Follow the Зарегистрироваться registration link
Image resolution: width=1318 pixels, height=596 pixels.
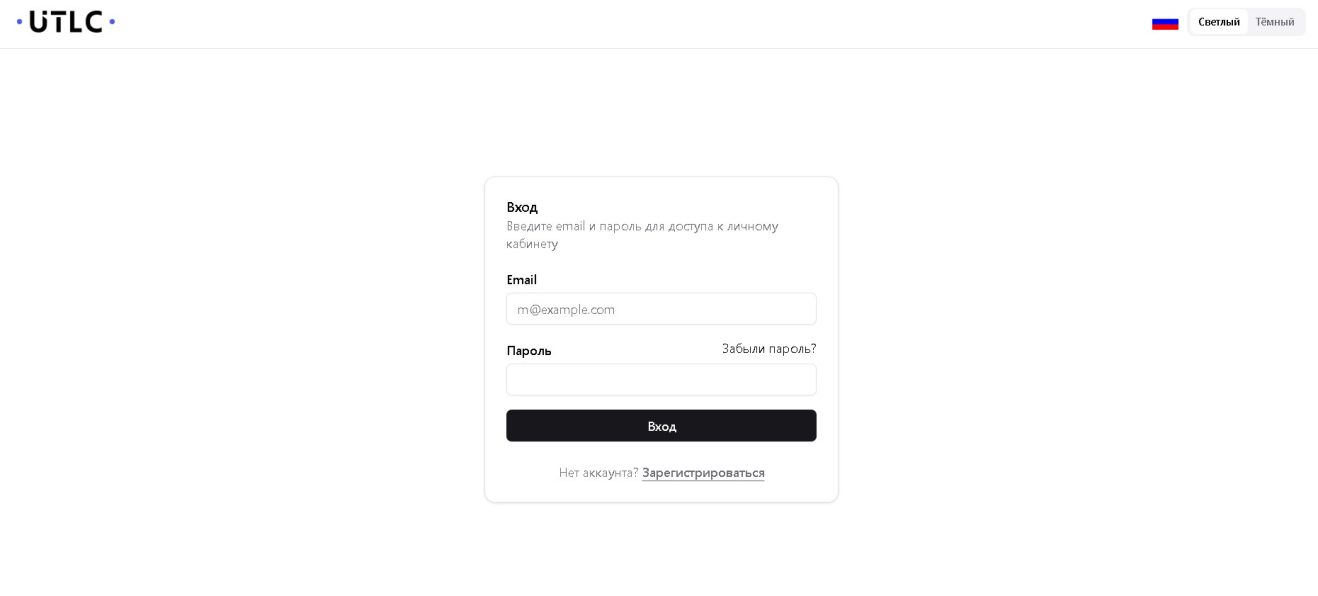pyautogui.click(x=703, y=473)
